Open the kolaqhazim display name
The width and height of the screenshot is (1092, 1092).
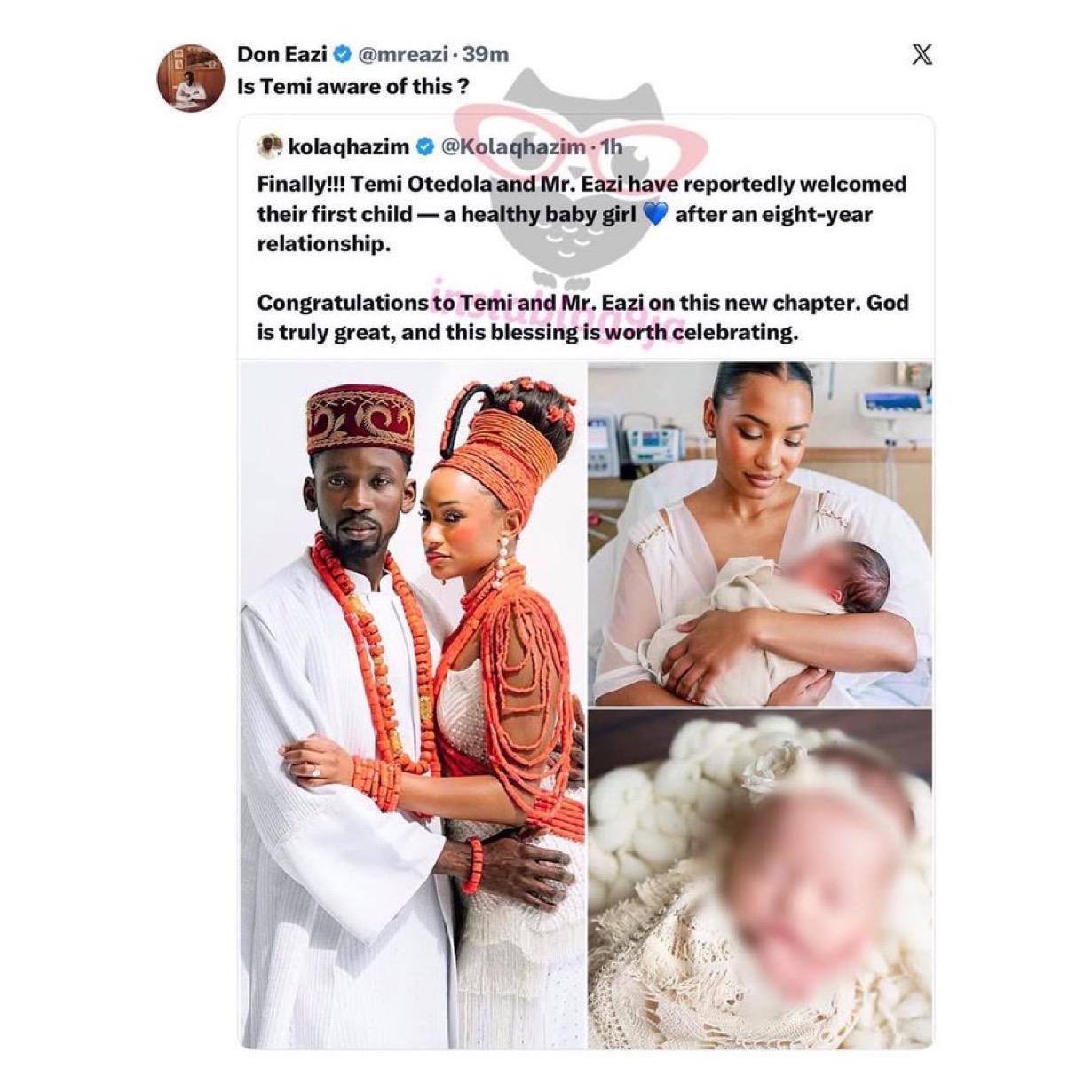point(350,146)
